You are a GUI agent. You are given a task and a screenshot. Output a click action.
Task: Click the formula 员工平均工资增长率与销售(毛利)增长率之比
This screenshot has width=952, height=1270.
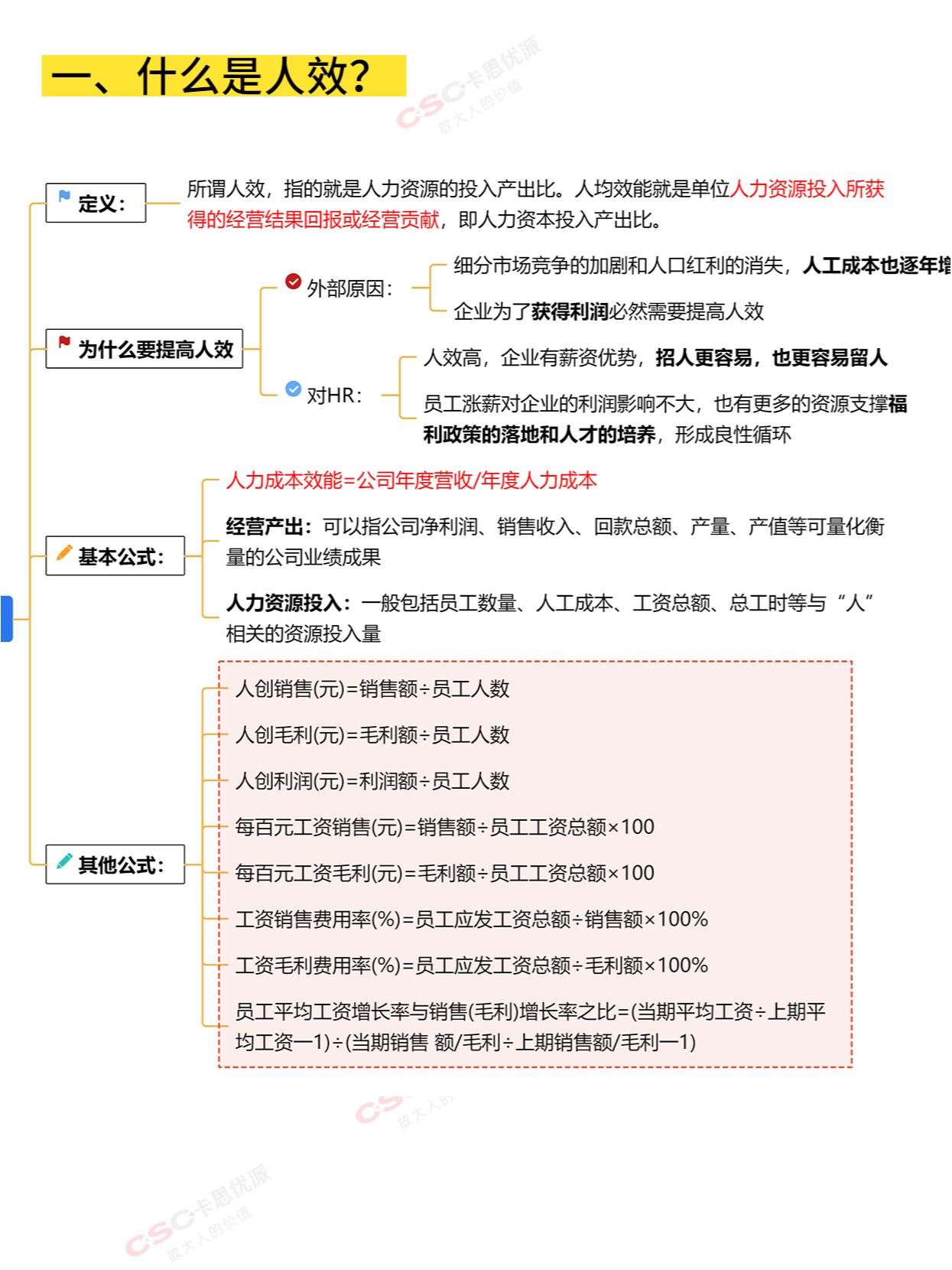(x=531, y=1027)
